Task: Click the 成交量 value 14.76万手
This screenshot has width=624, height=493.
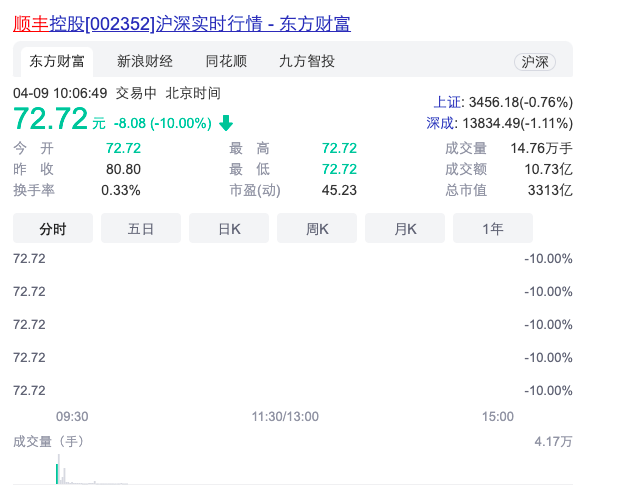Action: 541,148
